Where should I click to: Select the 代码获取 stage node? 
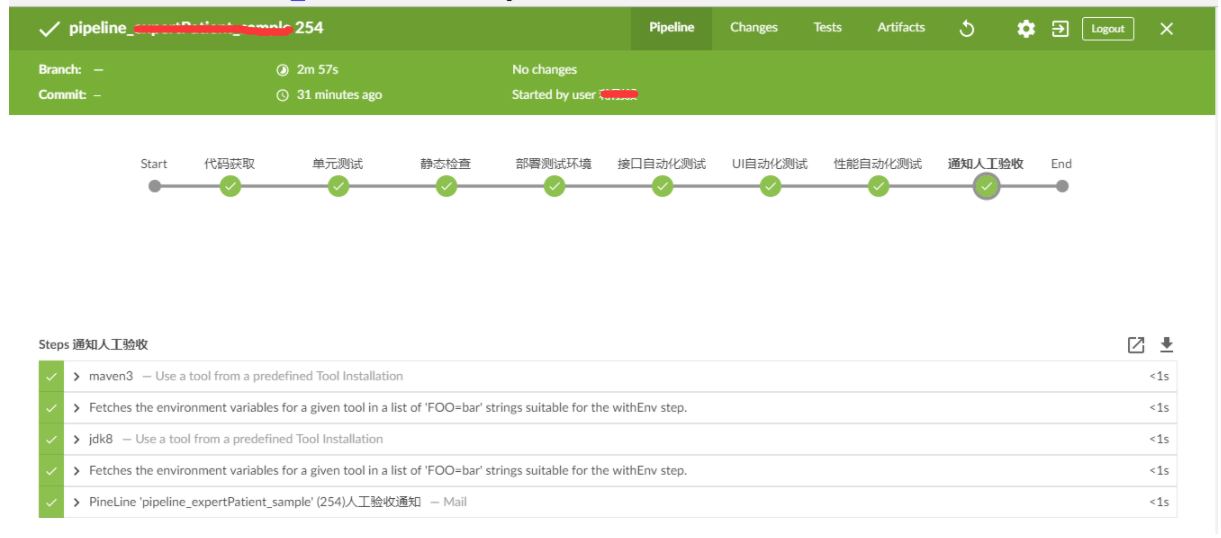click(230, 186)
